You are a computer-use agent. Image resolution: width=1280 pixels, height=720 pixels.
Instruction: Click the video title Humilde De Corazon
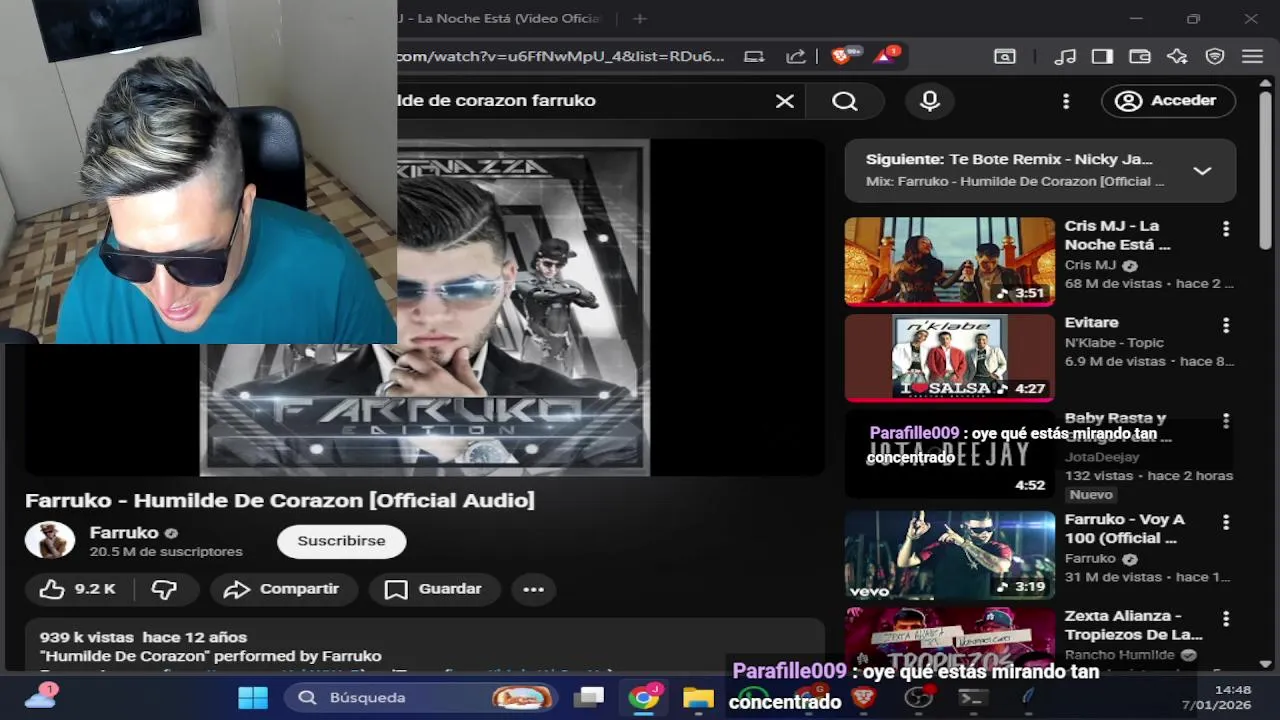[280, 500]
